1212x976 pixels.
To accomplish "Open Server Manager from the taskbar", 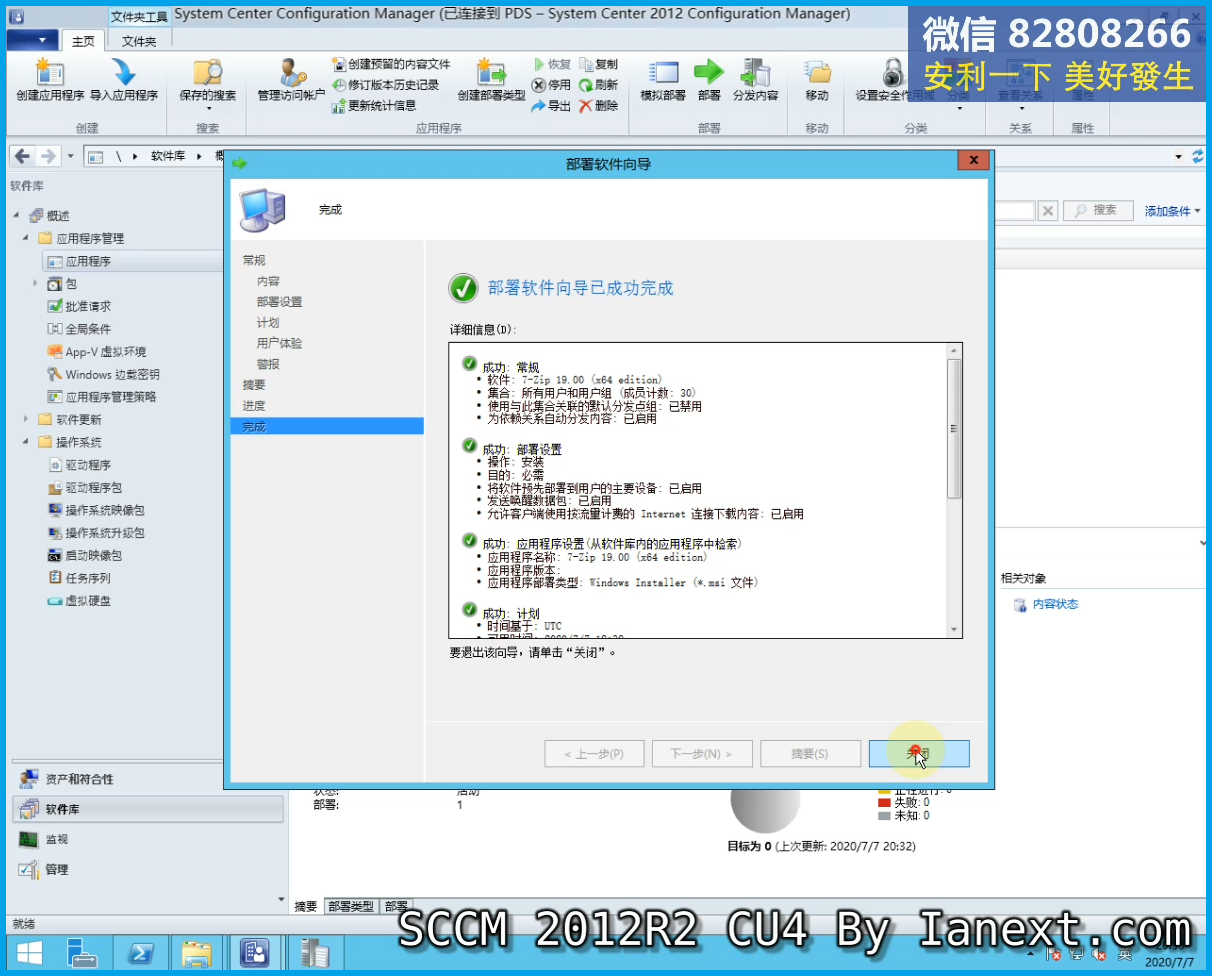I will tap(82, 954).
